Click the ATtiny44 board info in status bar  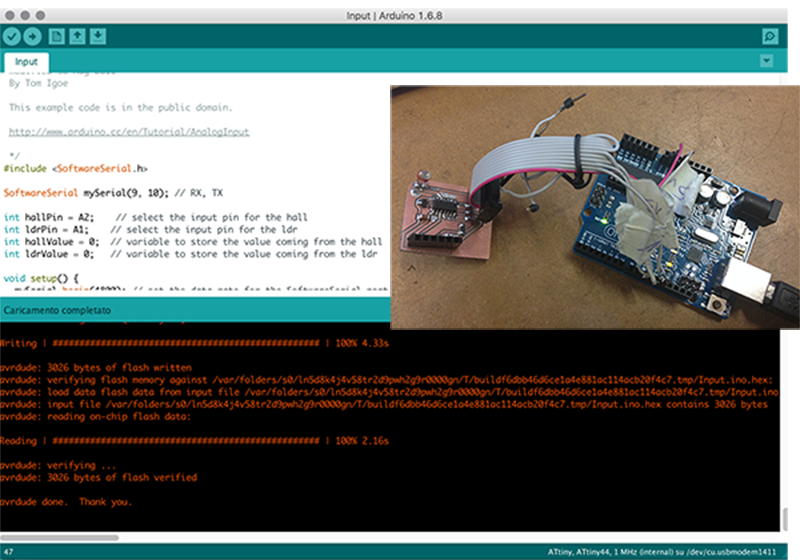[x=662, y=552]
